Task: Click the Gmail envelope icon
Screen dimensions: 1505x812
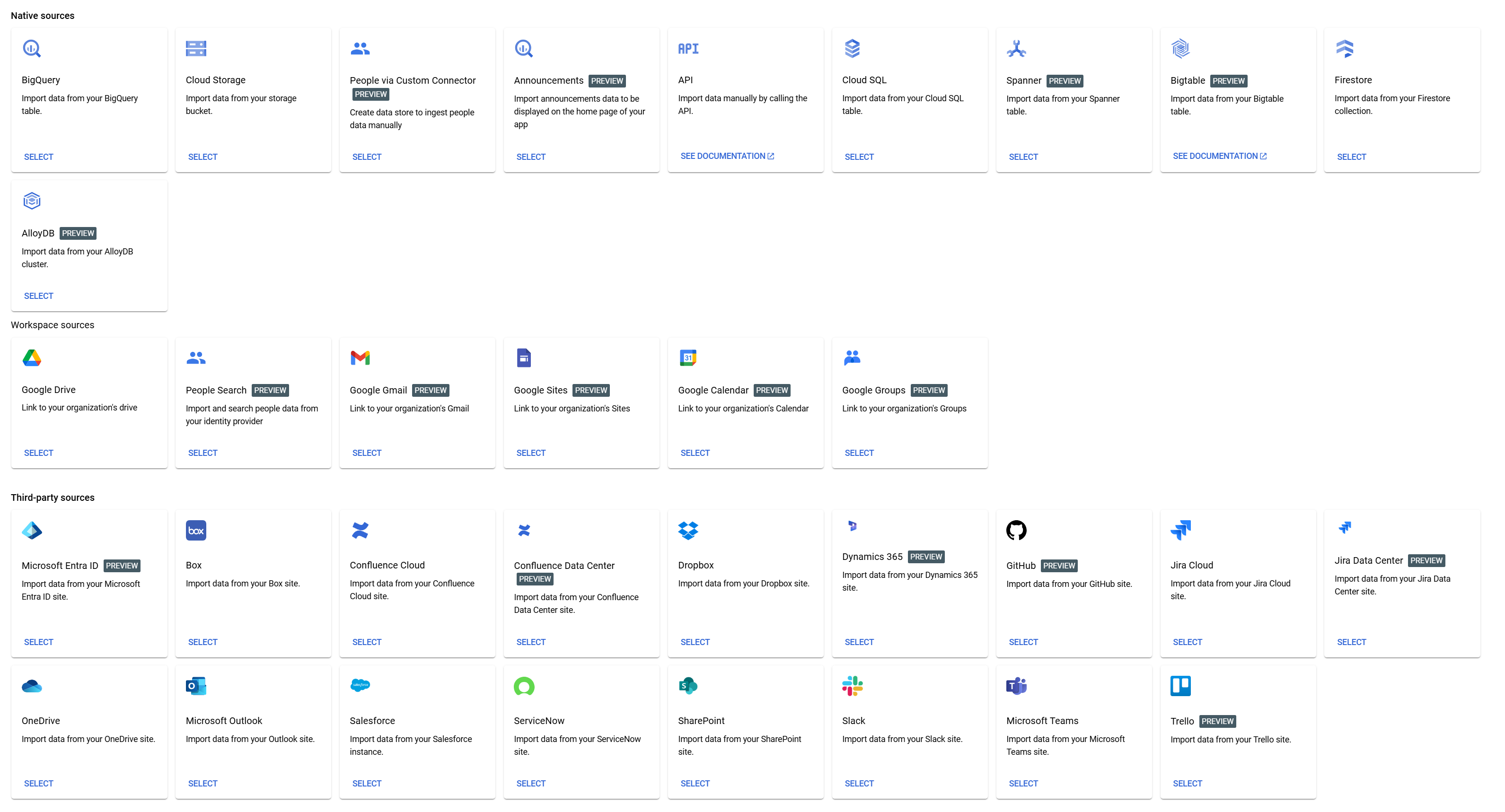Action: coord(360,358)
